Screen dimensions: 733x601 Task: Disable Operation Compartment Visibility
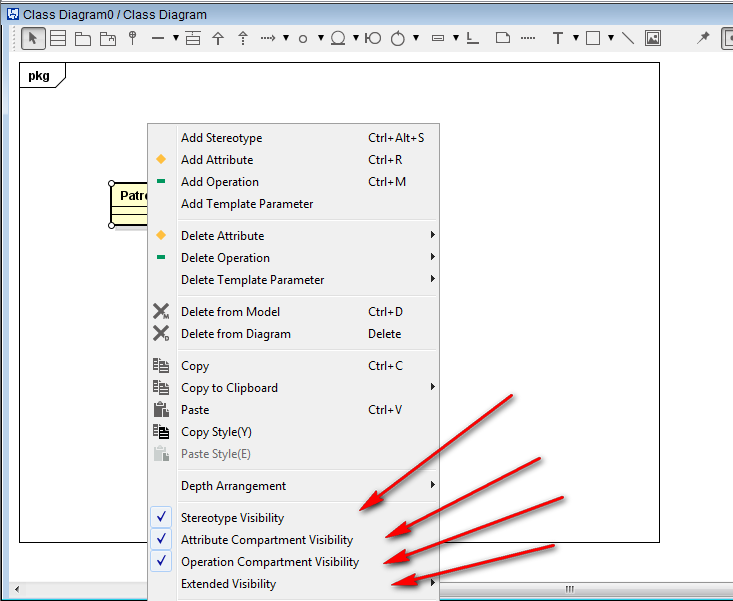coord(269,562)
